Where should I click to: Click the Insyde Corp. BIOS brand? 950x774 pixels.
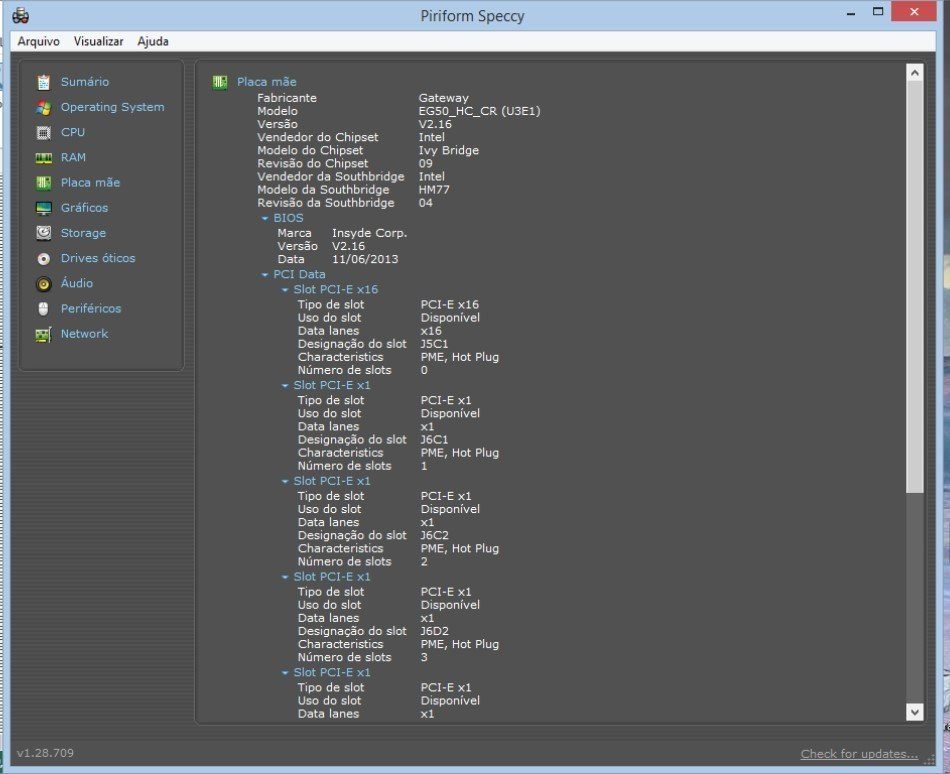(370, 233)
